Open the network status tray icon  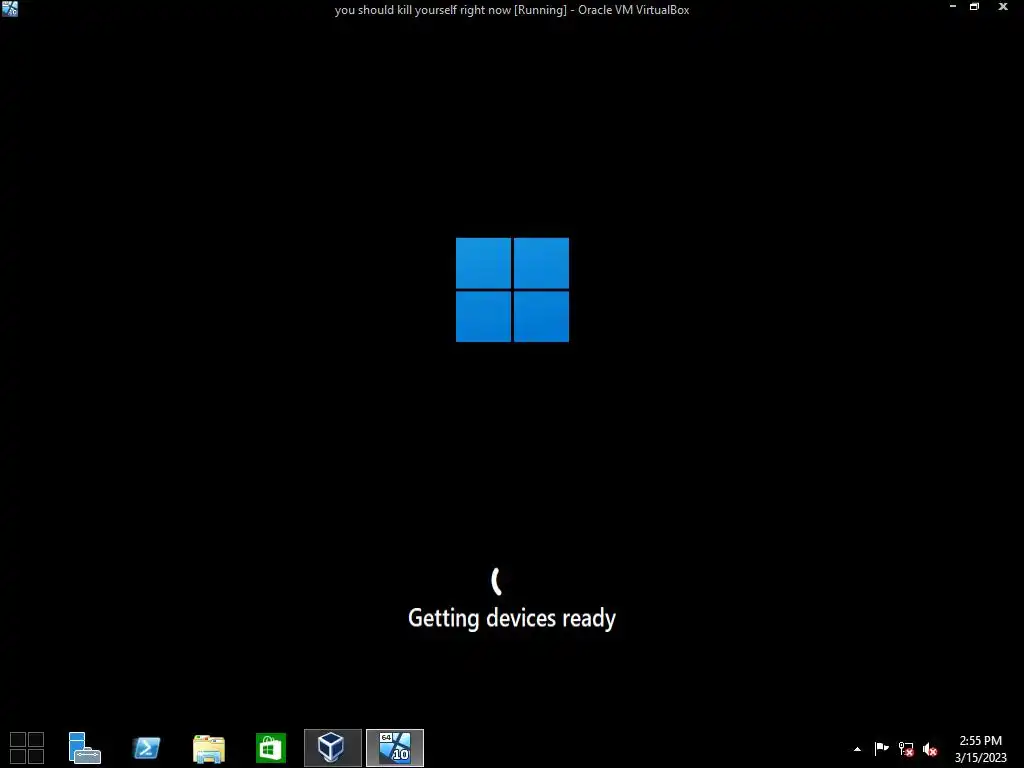906,749
